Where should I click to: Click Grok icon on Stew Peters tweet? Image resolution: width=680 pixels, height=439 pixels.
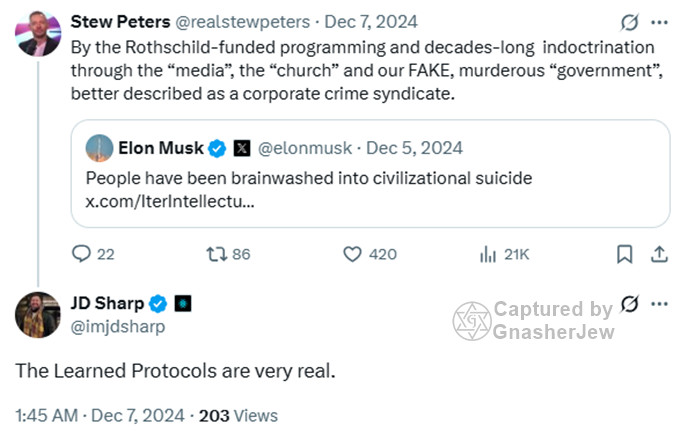pyautogui.click(x=630, y=22)
